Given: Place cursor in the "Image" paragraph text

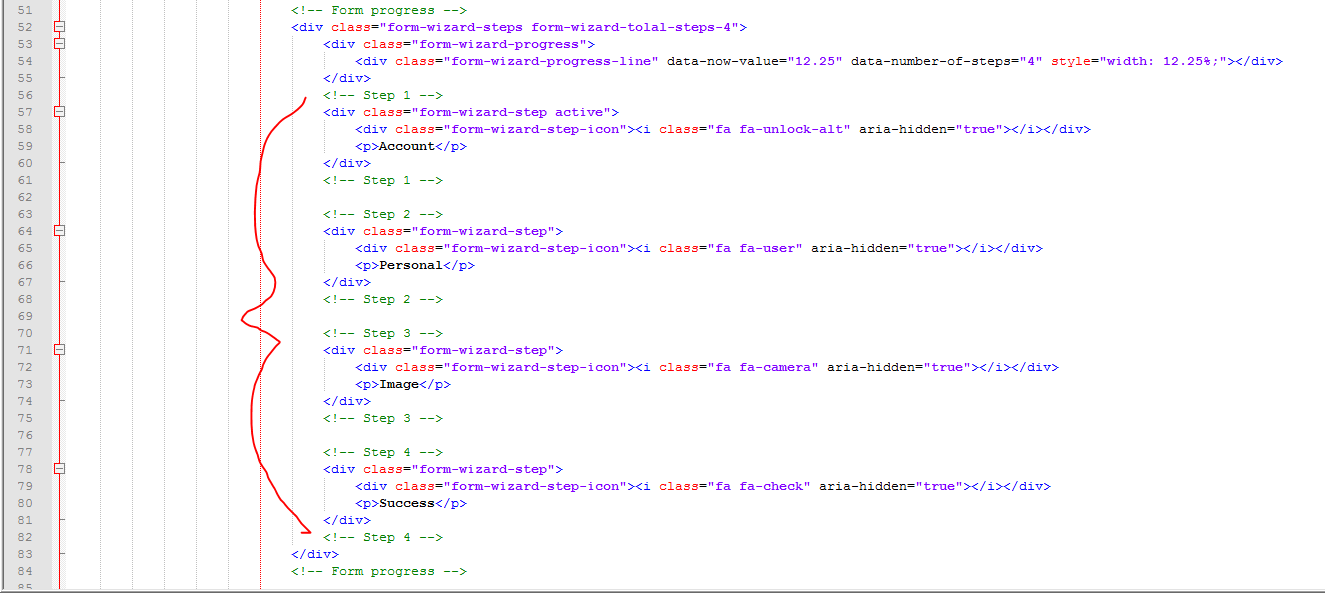Looking at the screenshot, I should coord(399,384).
